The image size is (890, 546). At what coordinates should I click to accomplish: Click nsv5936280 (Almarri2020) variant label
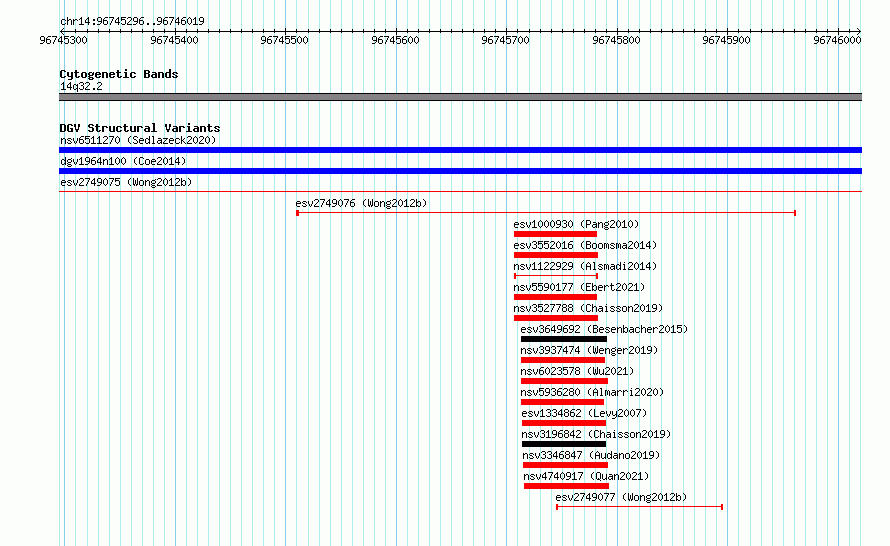tap(592, 392)
